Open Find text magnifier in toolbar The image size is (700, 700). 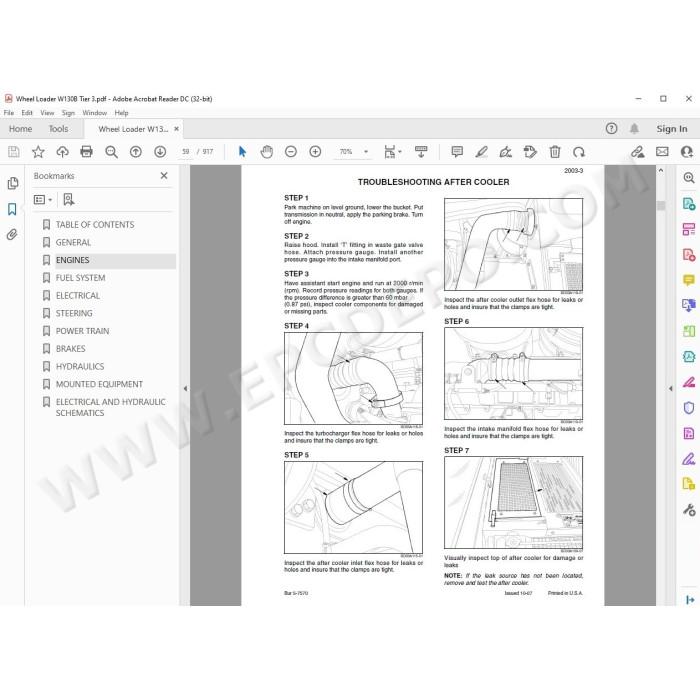(x=111, y=152)
